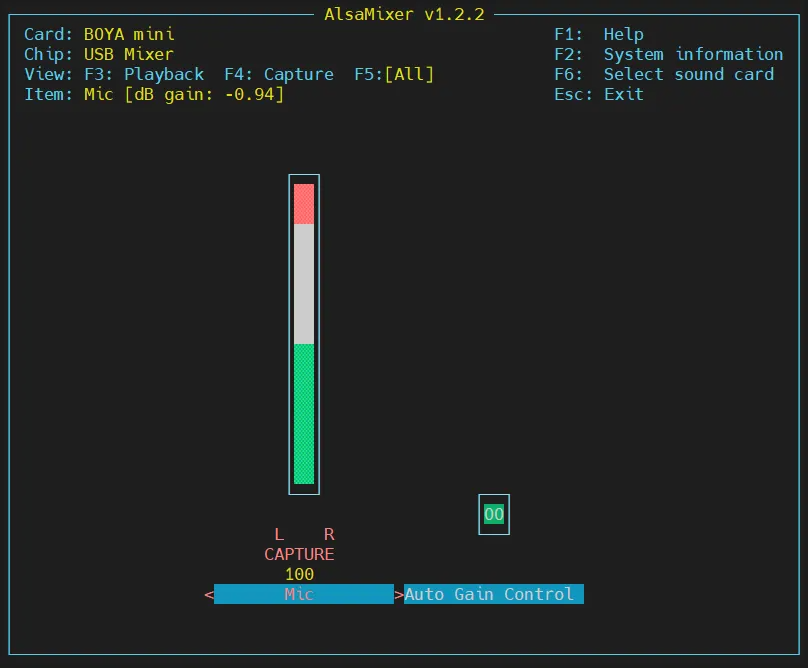This screenshot has height=668, width=808.
Task: Click the Mic volume value 100
Action: click(299, 574)
